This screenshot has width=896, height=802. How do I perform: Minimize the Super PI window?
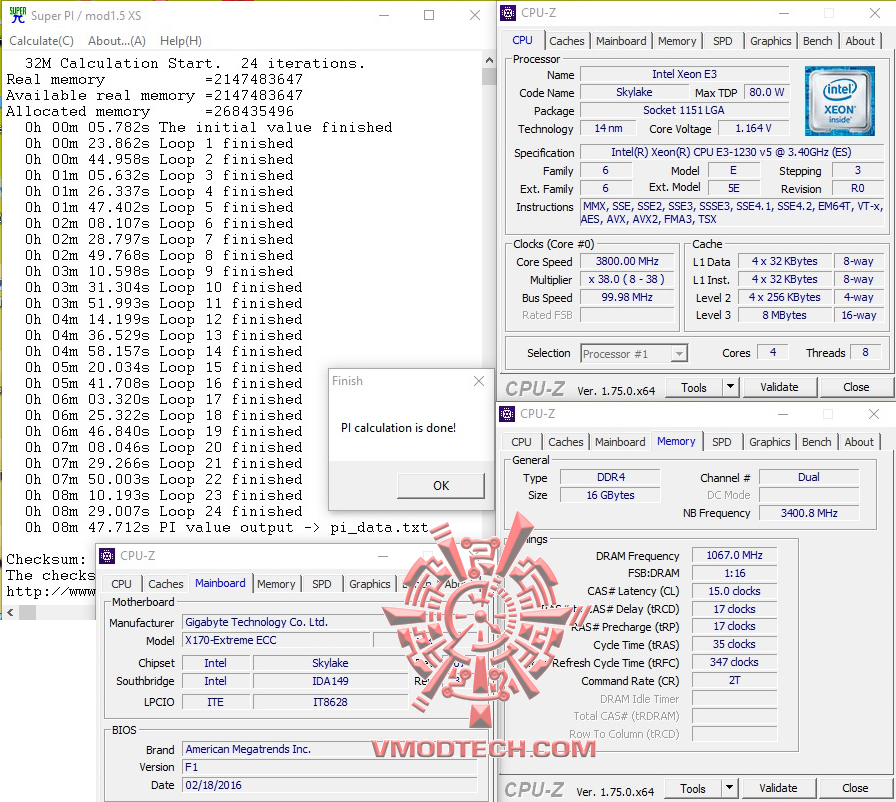pos(384,15)
